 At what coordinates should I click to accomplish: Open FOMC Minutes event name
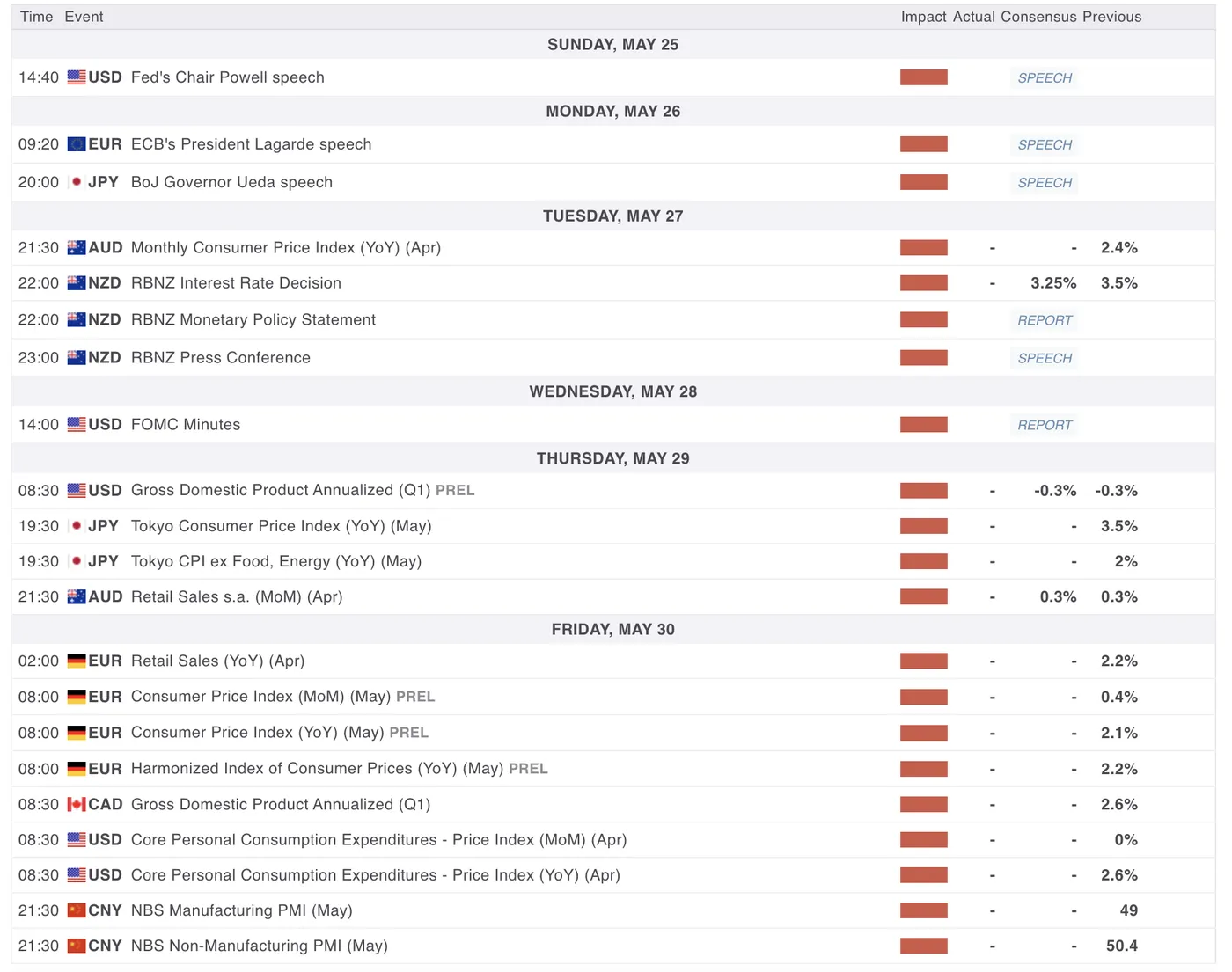click(186, 425)
